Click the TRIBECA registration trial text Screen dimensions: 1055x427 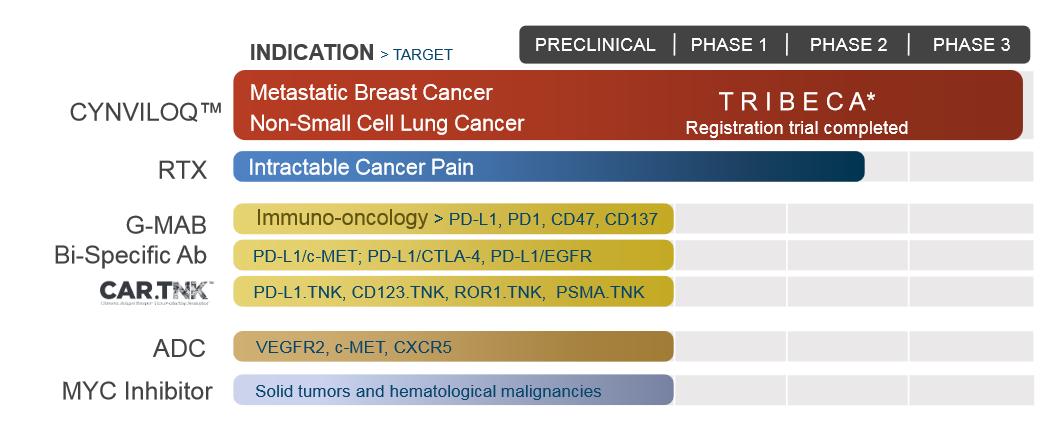pyautogui.click(x=796, y=110)
